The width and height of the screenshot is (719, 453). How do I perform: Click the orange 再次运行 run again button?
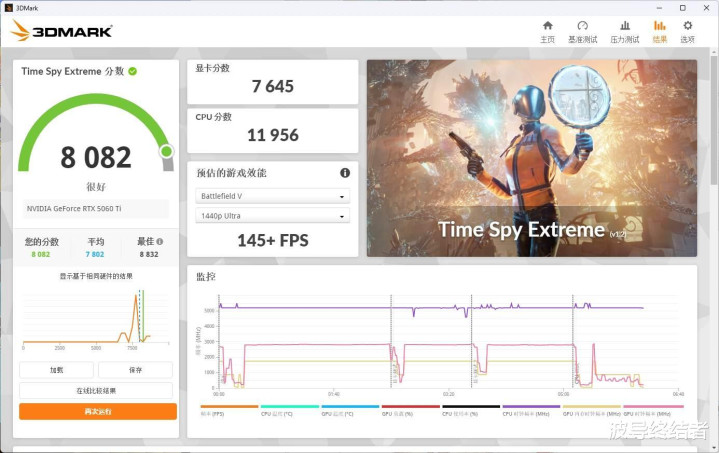(97, 411)
